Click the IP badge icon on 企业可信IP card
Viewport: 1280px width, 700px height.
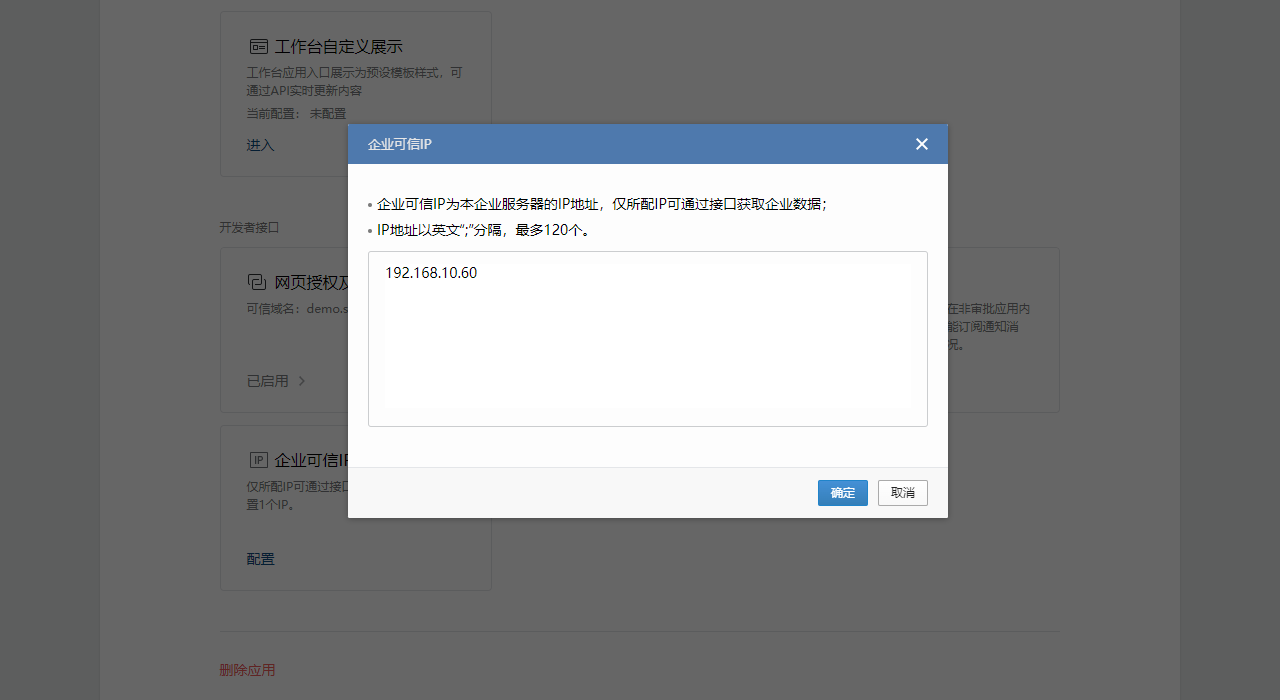click(x=257, y=460)
